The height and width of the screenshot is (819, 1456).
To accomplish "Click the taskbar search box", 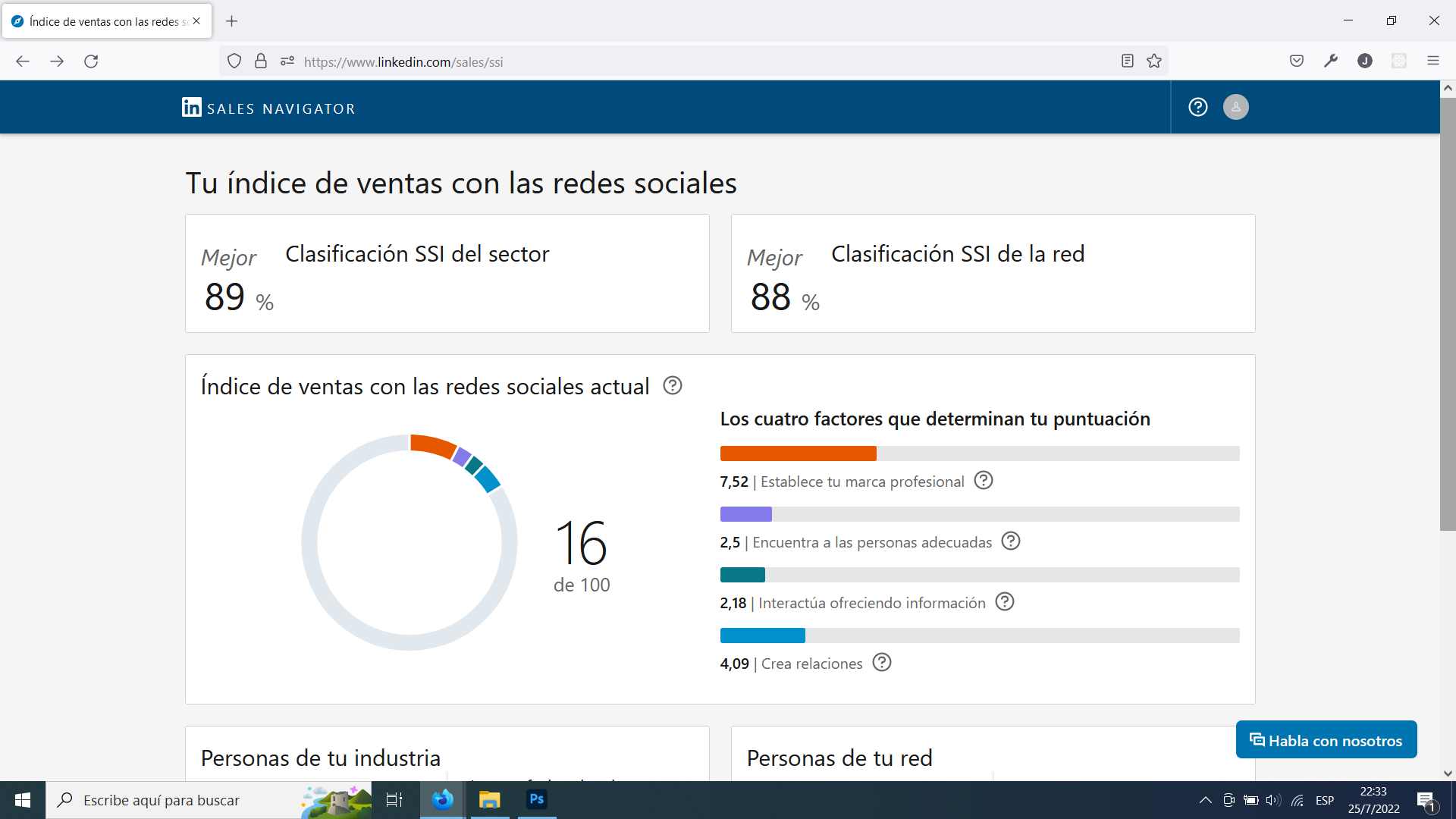I will (209, 800).
